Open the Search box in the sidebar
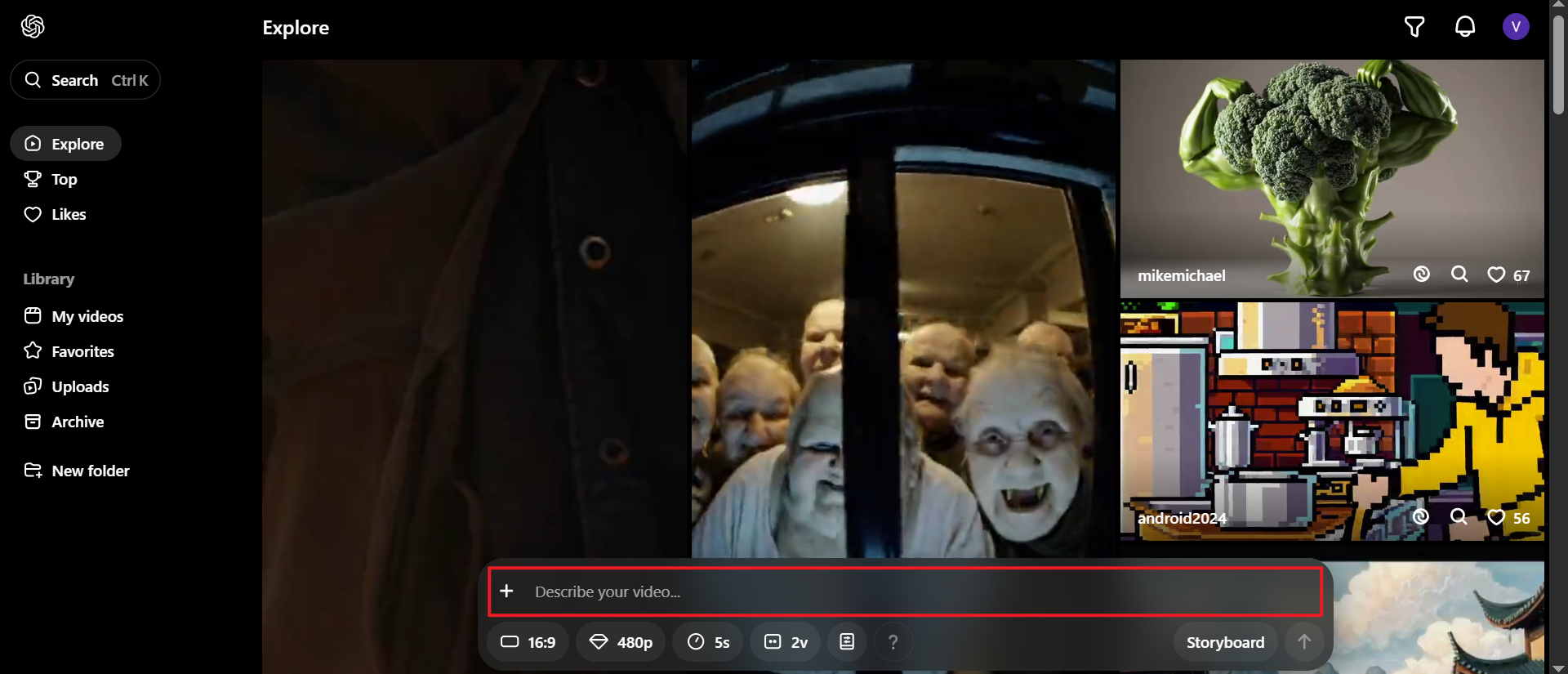Image resolution: width=1568 pixels, height=674 pixels. click(x=85, y=80)
